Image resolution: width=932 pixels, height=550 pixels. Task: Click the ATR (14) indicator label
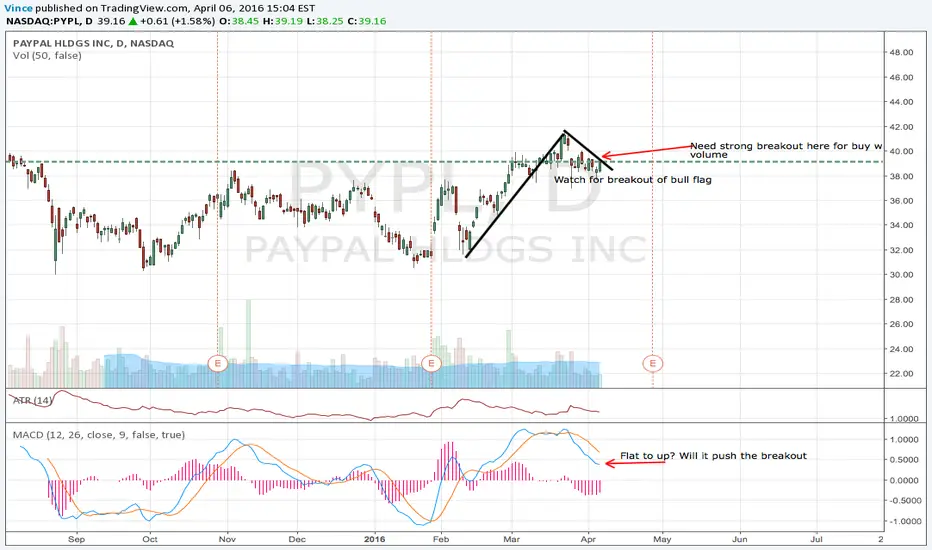coord(33,401)
